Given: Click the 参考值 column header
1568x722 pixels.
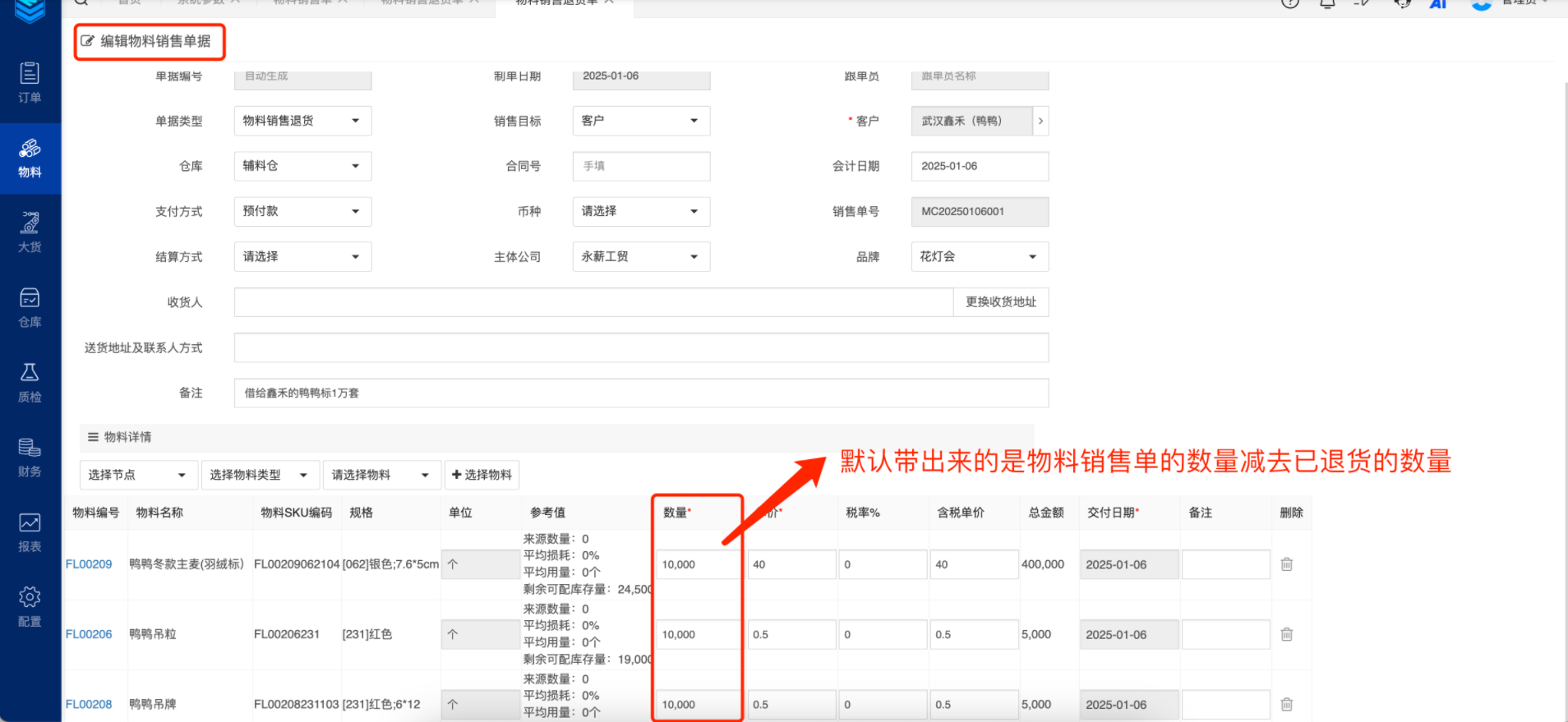Looking at the screenshot, I should tap(547, 513).
